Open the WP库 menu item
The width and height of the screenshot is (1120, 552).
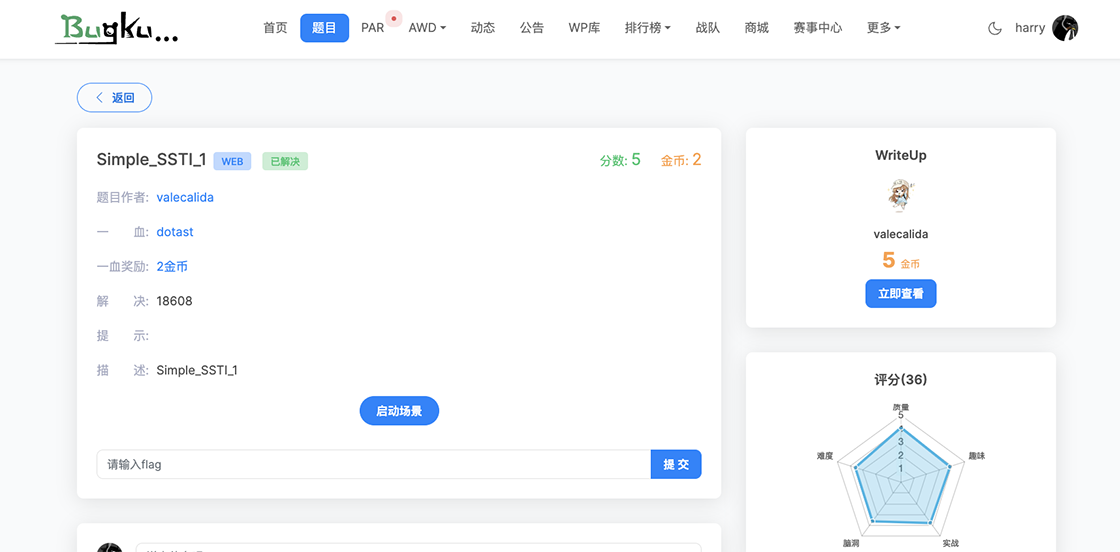click(x=584, y=29)
